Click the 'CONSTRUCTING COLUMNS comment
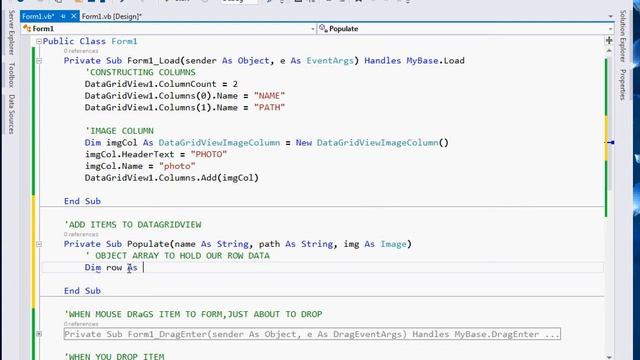The height and width of the screenshot is (360, 640). click(140, 72)
